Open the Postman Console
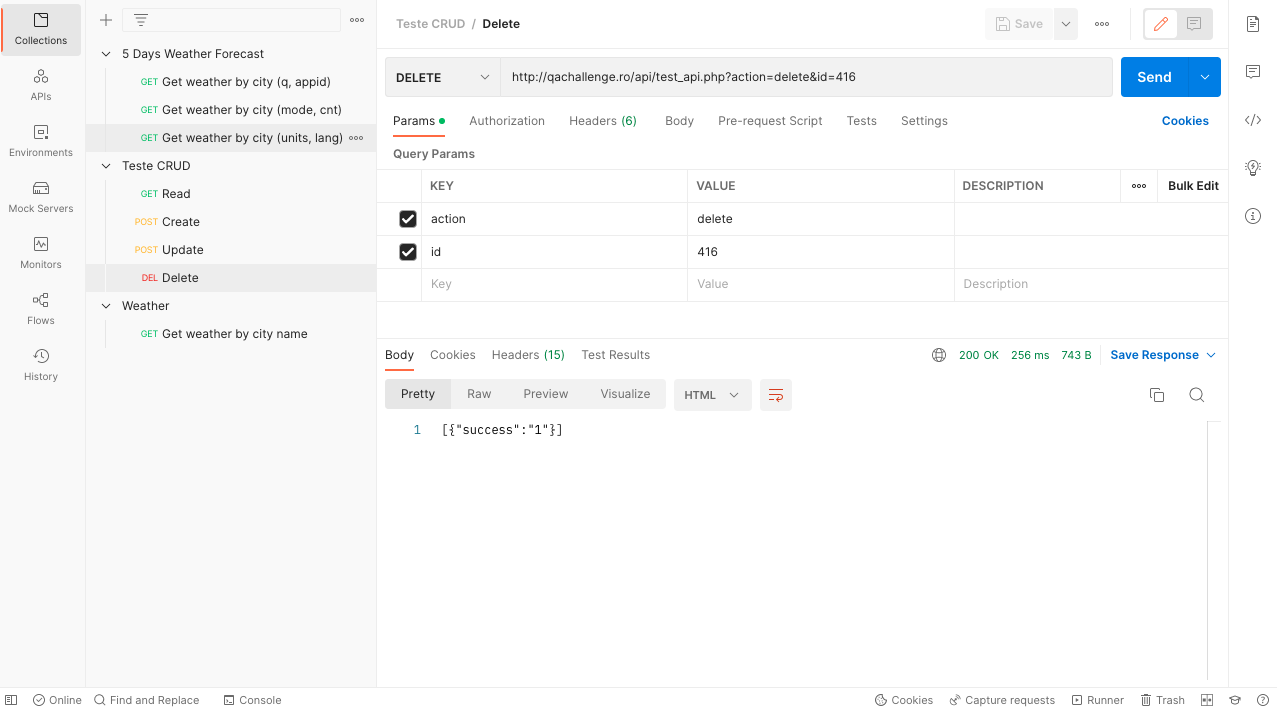 tap(252, 699)
